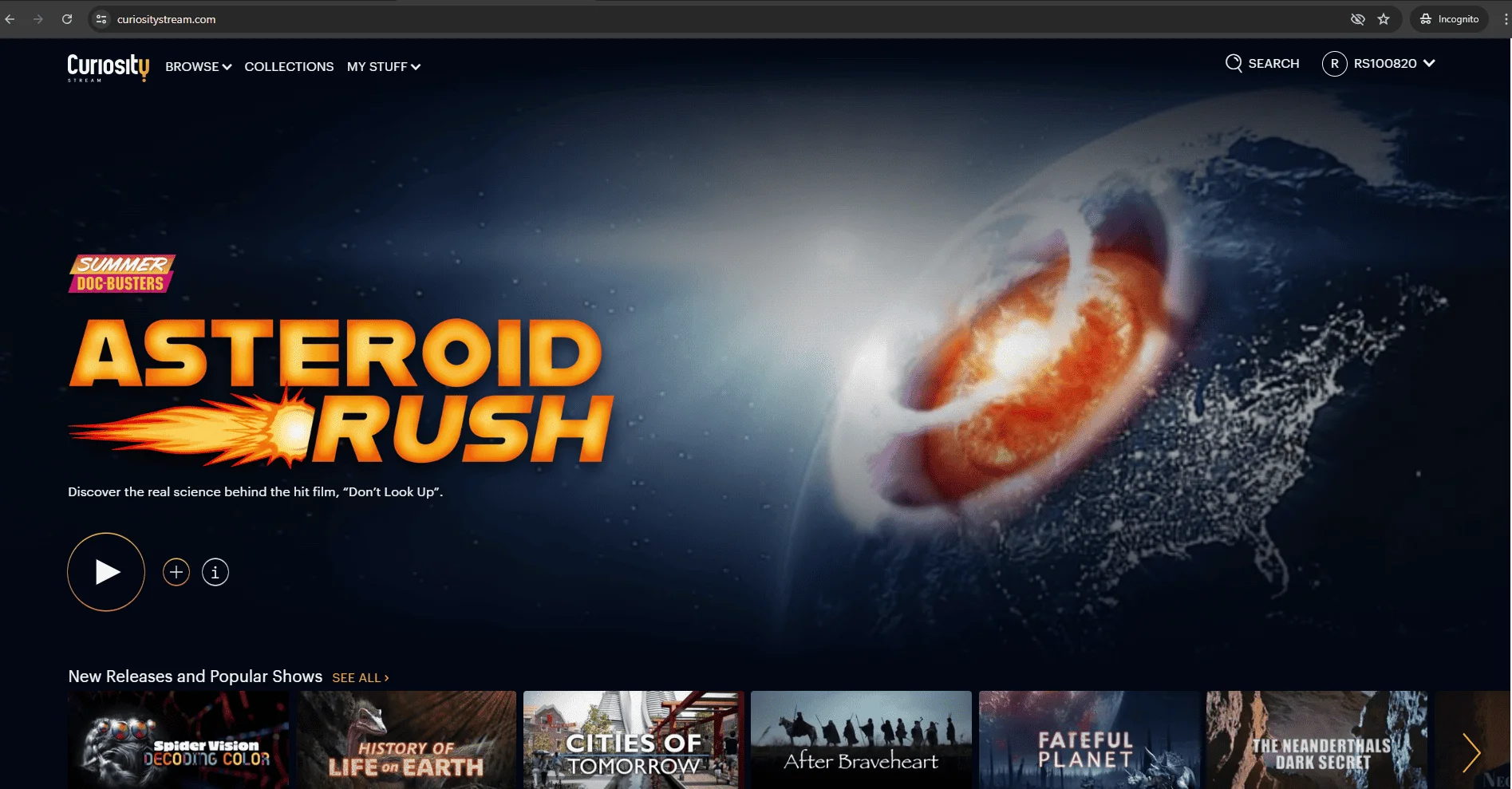This screenshot has width=1512, height=789.
Task: Open Asteroid Rush info details icon
Action: coord(215,572)
